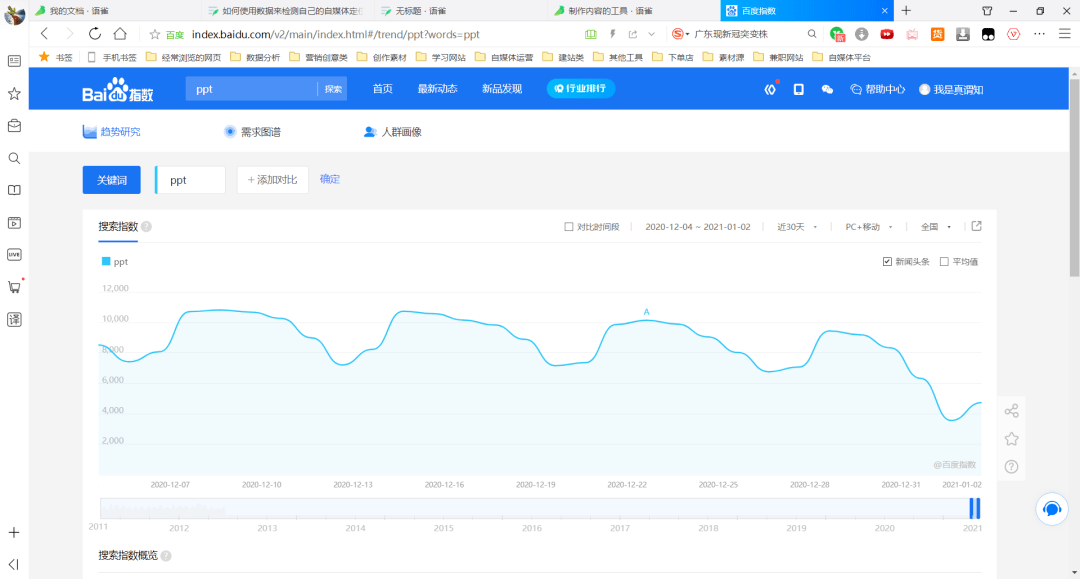Click the help question icon beside chart
The height and width of the screenshot is (579, 1080).
1011,467
